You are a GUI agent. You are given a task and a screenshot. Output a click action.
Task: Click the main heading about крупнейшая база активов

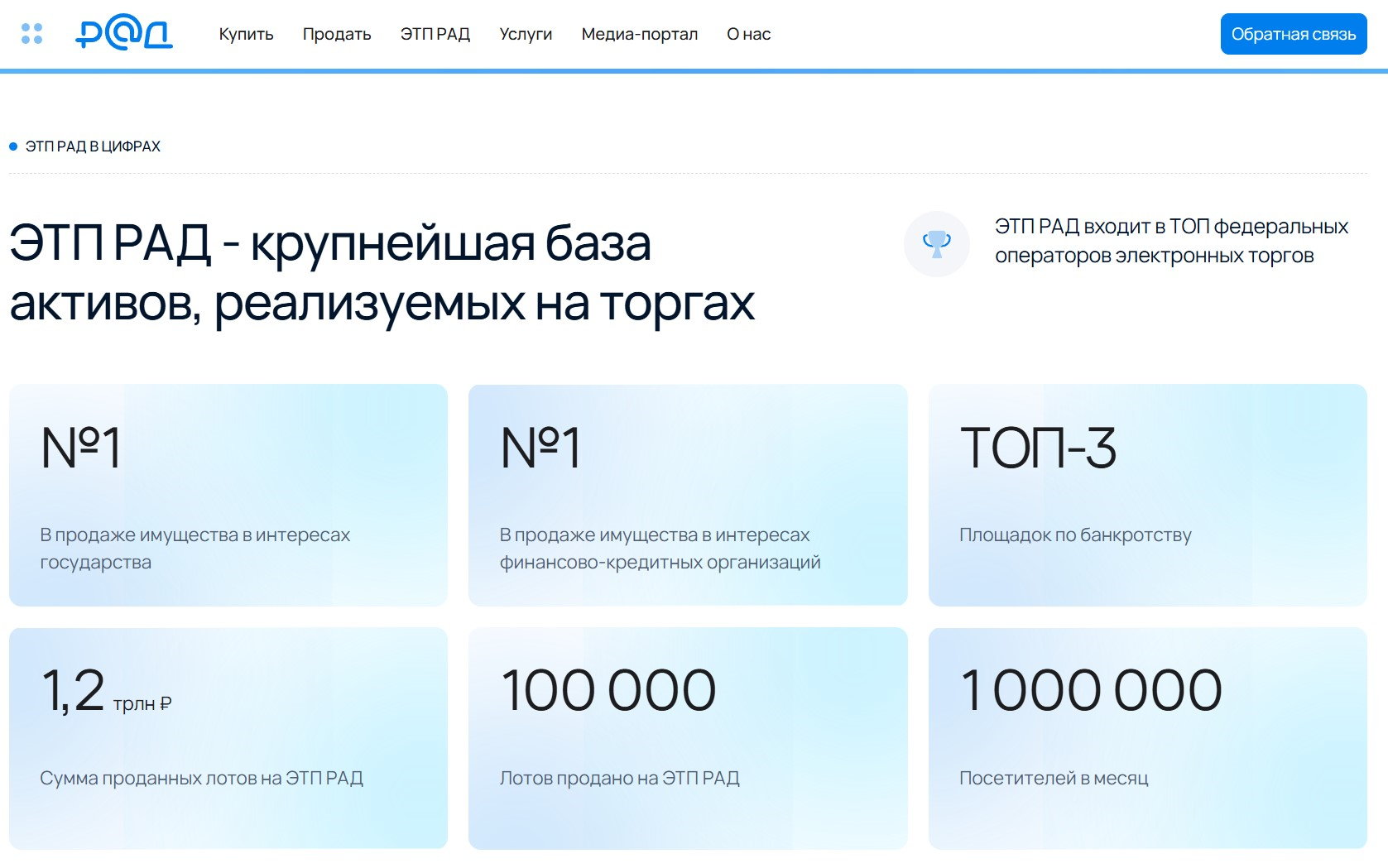tap(381, 273)
